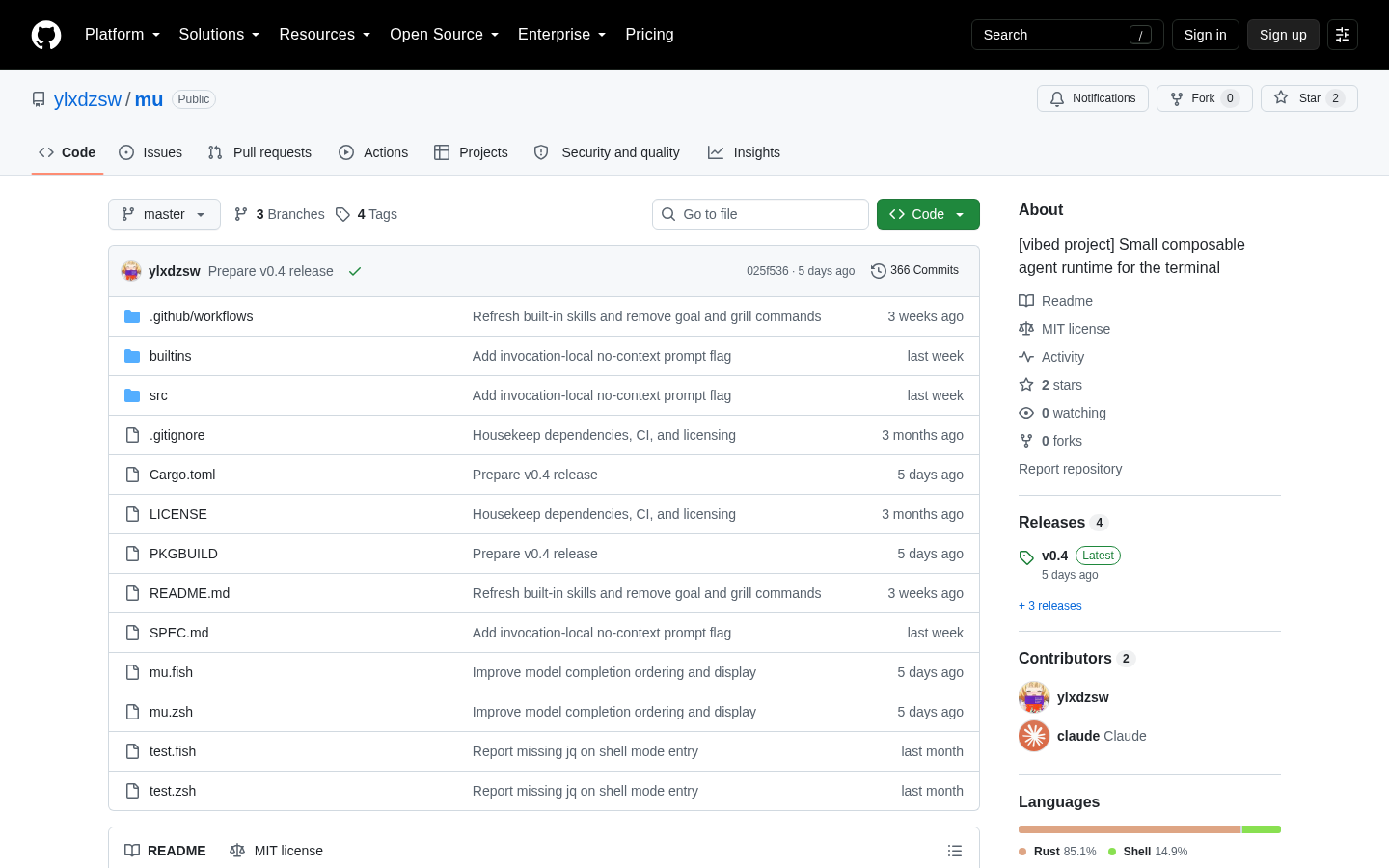Click the claude contributor avatar

[1034, 736]
